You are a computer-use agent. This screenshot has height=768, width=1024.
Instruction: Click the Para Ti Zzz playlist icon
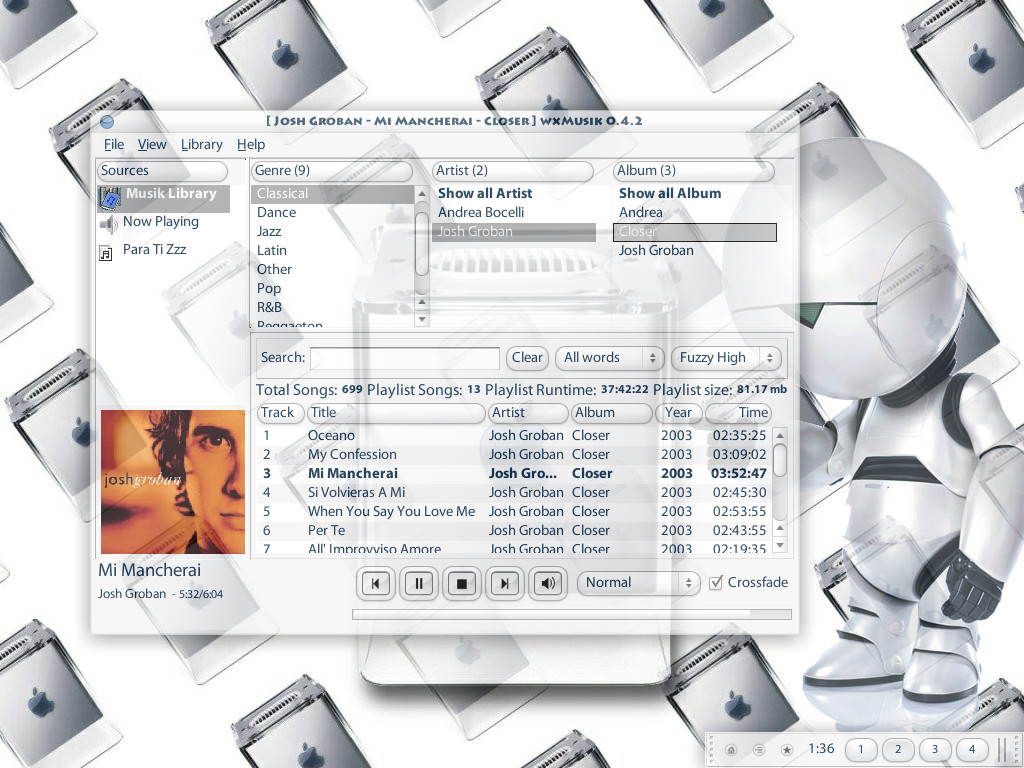point(105,253)
